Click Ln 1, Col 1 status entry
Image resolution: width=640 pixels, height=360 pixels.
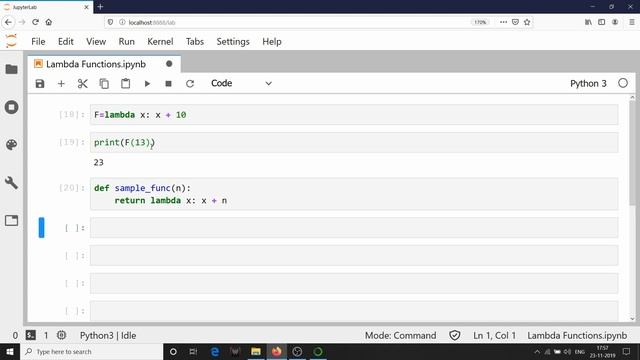click(x=494, y=336)
